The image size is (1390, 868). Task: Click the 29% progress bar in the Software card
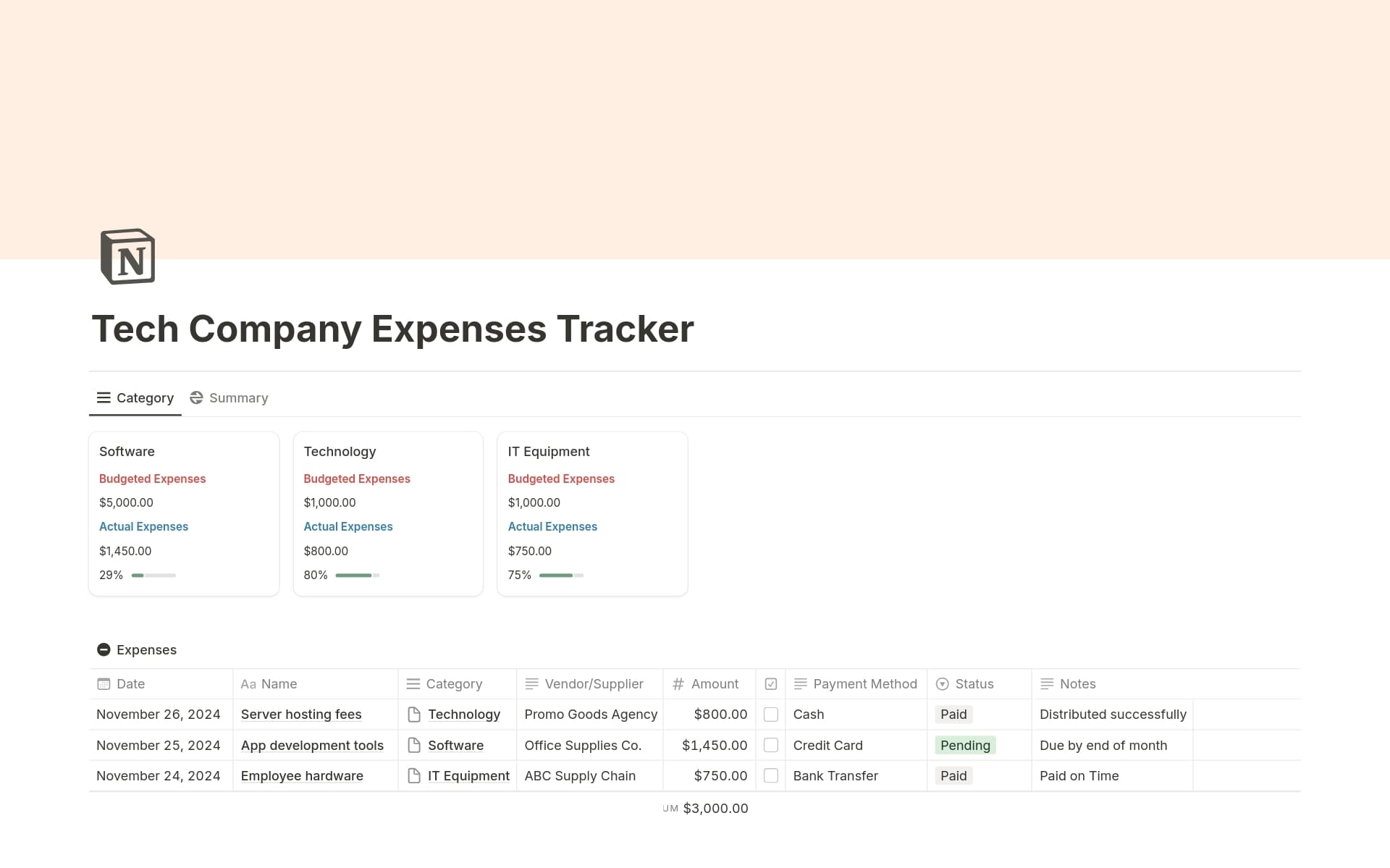click(x=153, y=575)
